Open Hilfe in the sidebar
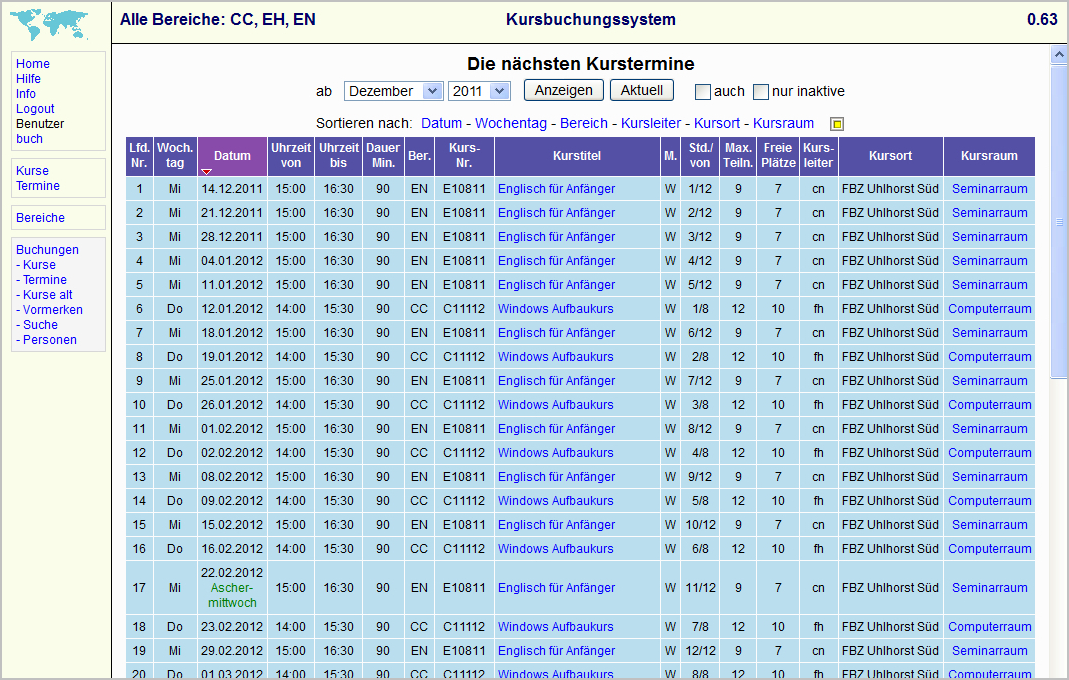This screenshot has height=680, width=1069. click(x=29, y=78)
